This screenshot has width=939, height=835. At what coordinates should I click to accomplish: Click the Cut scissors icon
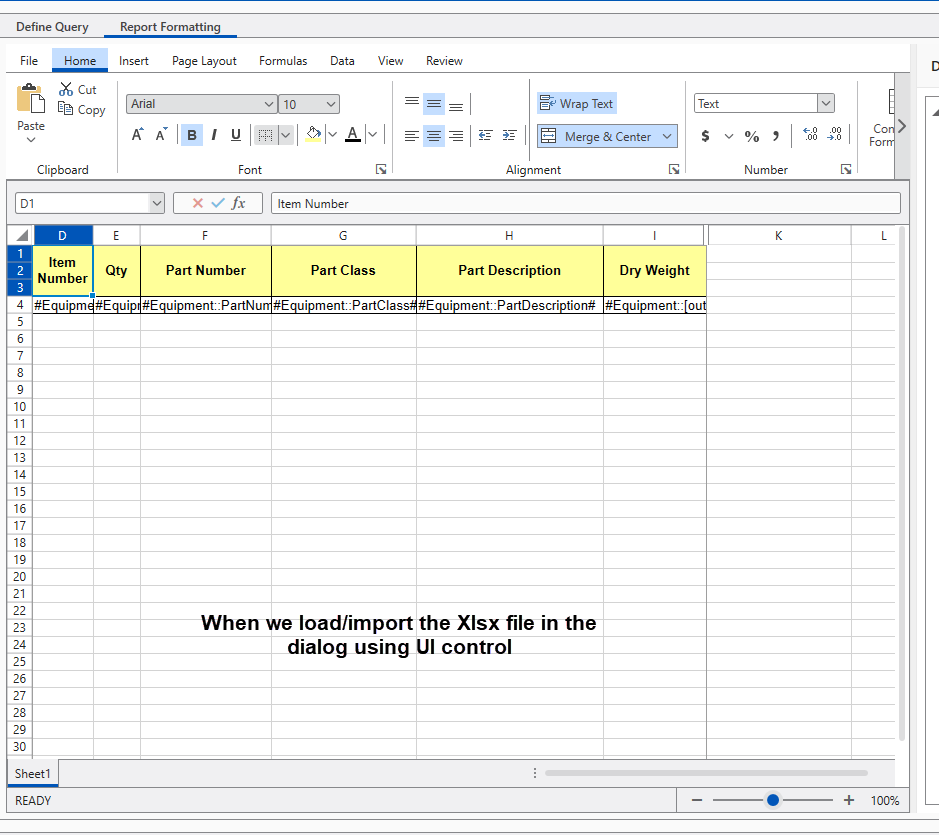[66, 89]
